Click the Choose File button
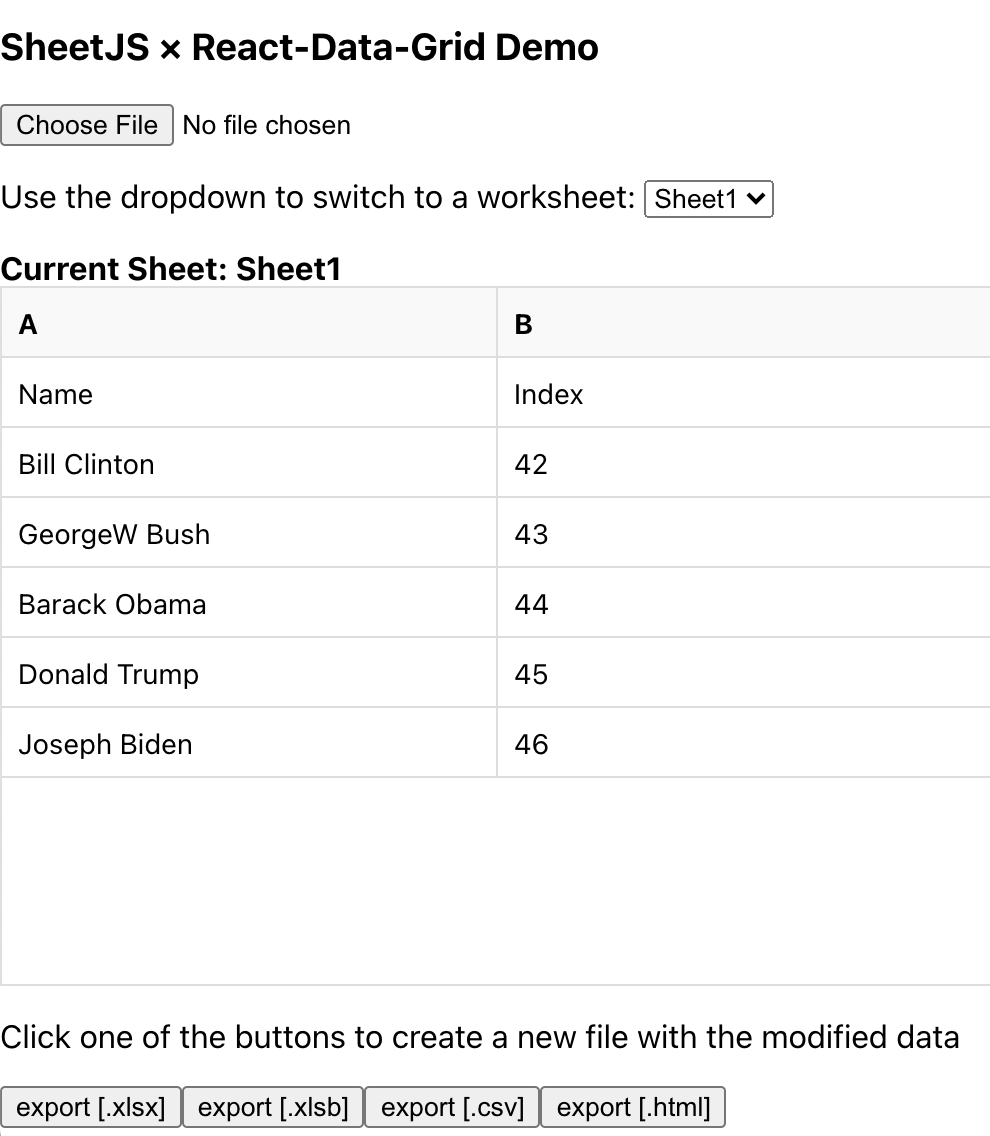This screenshot has width=990, height=1136. point(87,125)
